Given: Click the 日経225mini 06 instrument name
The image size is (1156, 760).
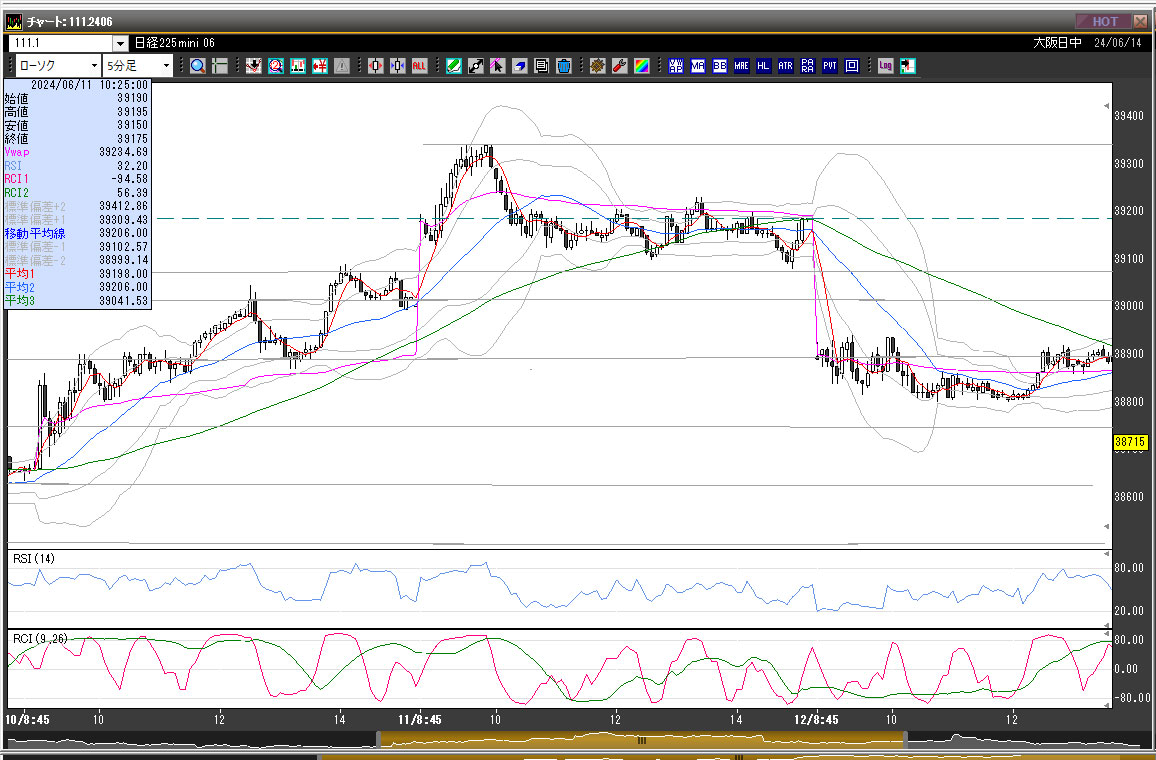Looking at the screenshot, I should pos(175,43).
